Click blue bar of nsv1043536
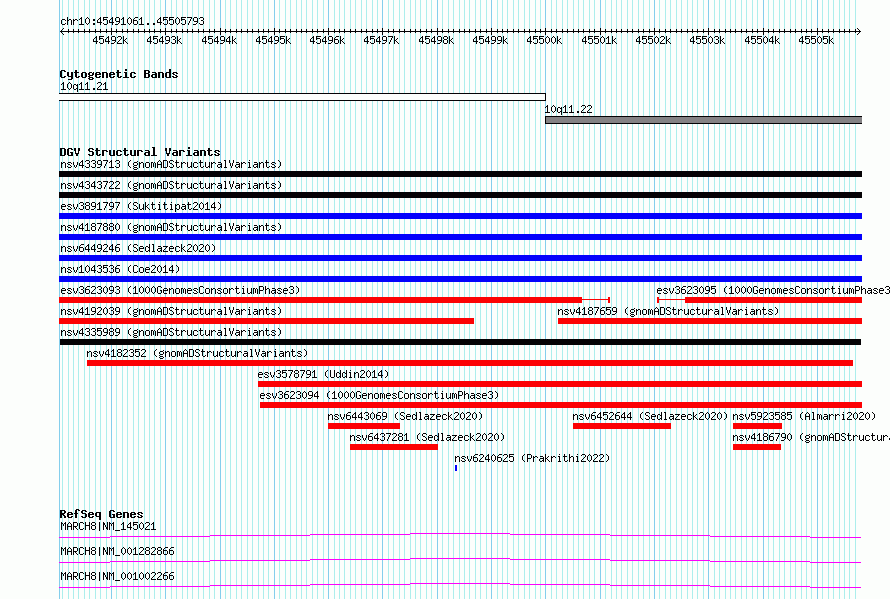 [x=460, y=279]
